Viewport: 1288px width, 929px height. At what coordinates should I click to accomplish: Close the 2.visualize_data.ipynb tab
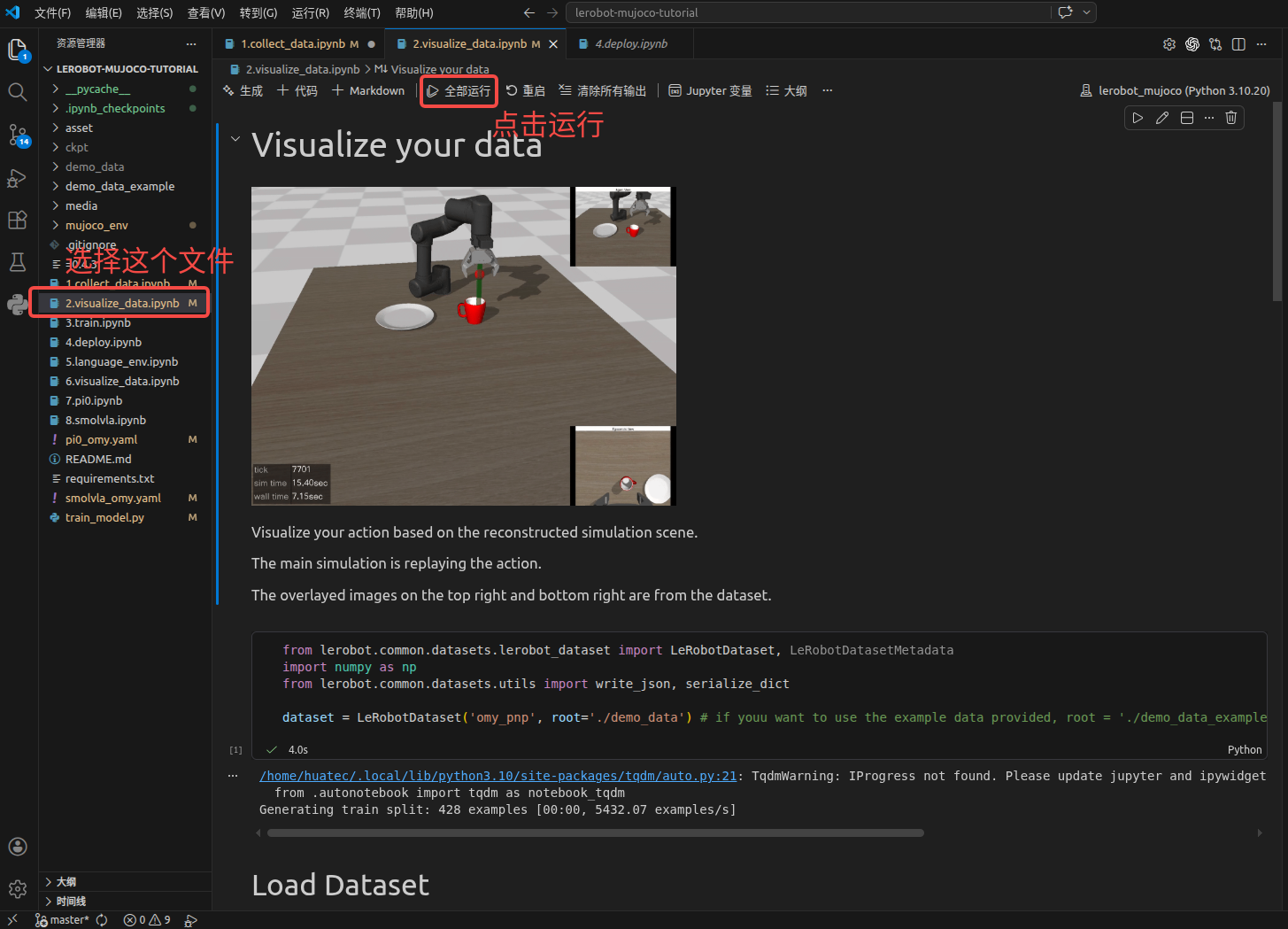(553, 44)
